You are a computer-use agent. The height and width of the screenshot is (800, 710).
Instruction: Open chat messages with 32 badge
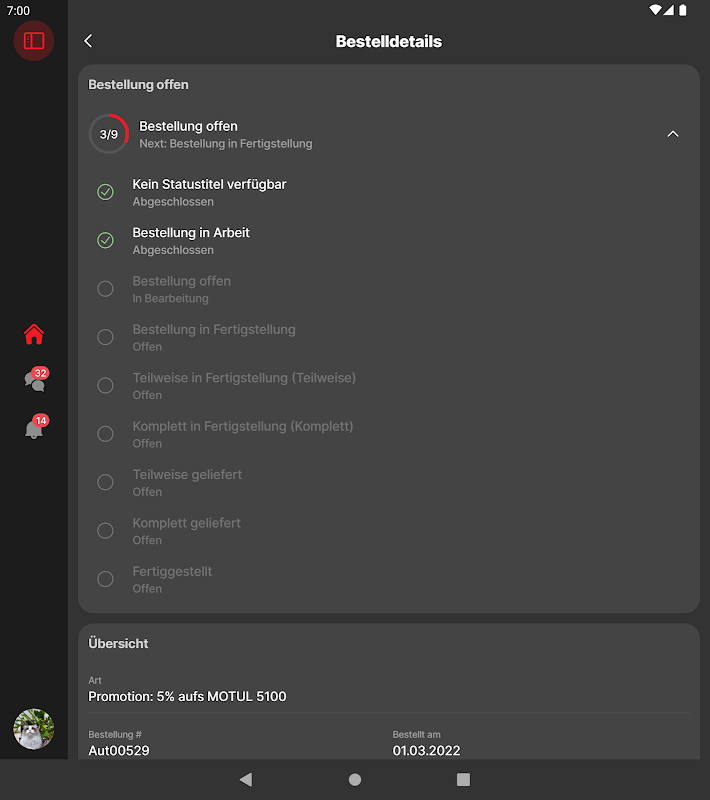click(x=35, y=380)
